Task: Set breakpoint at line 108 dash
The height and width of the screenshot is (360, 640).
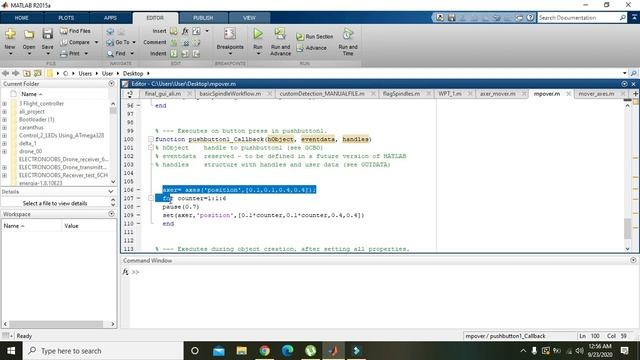Action: [x=138, y=207]
